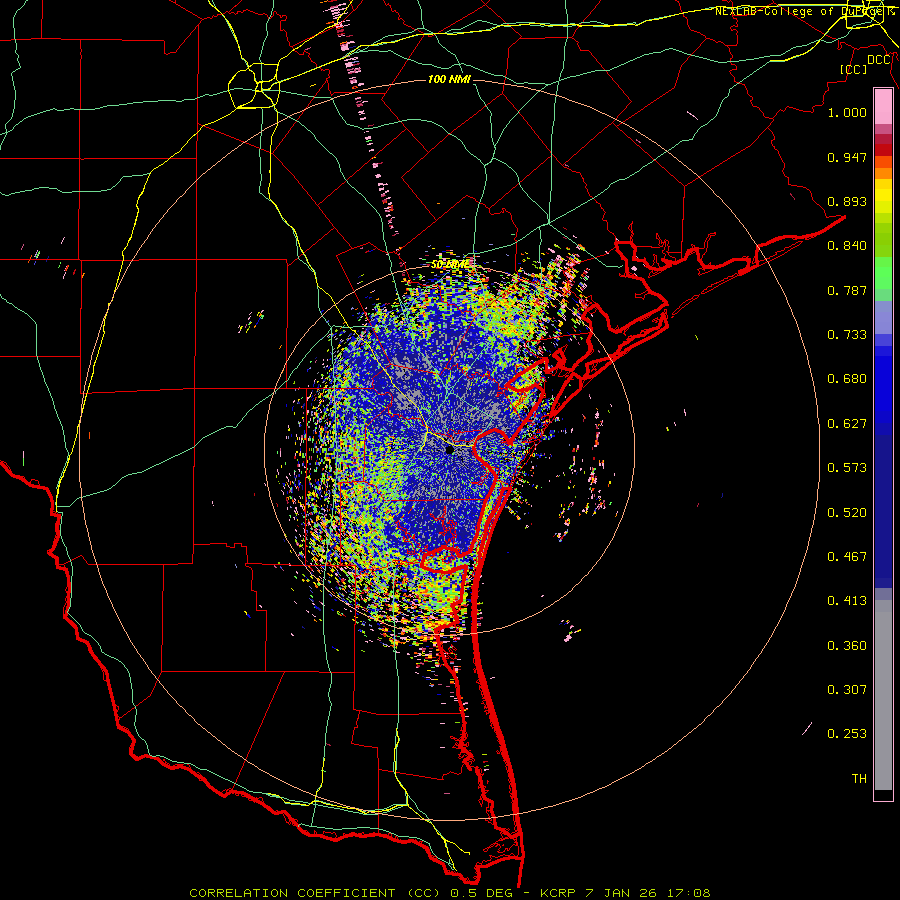The width and height of the screenshot is (900, 900).
Task: Click the yellow highway loop around San Antonio
Action: coord(254,86)
